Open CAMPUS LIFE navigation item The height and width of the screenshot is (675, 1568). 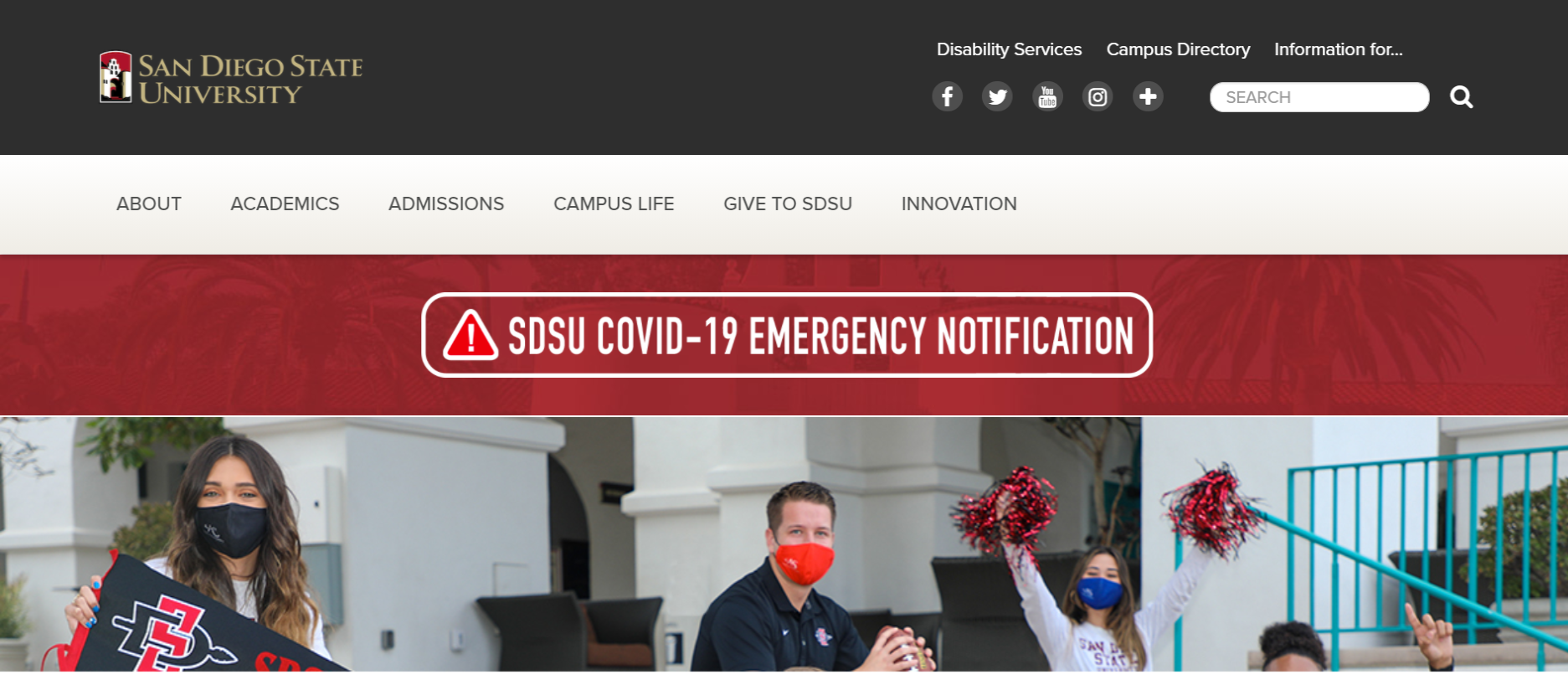click(614, 204)
